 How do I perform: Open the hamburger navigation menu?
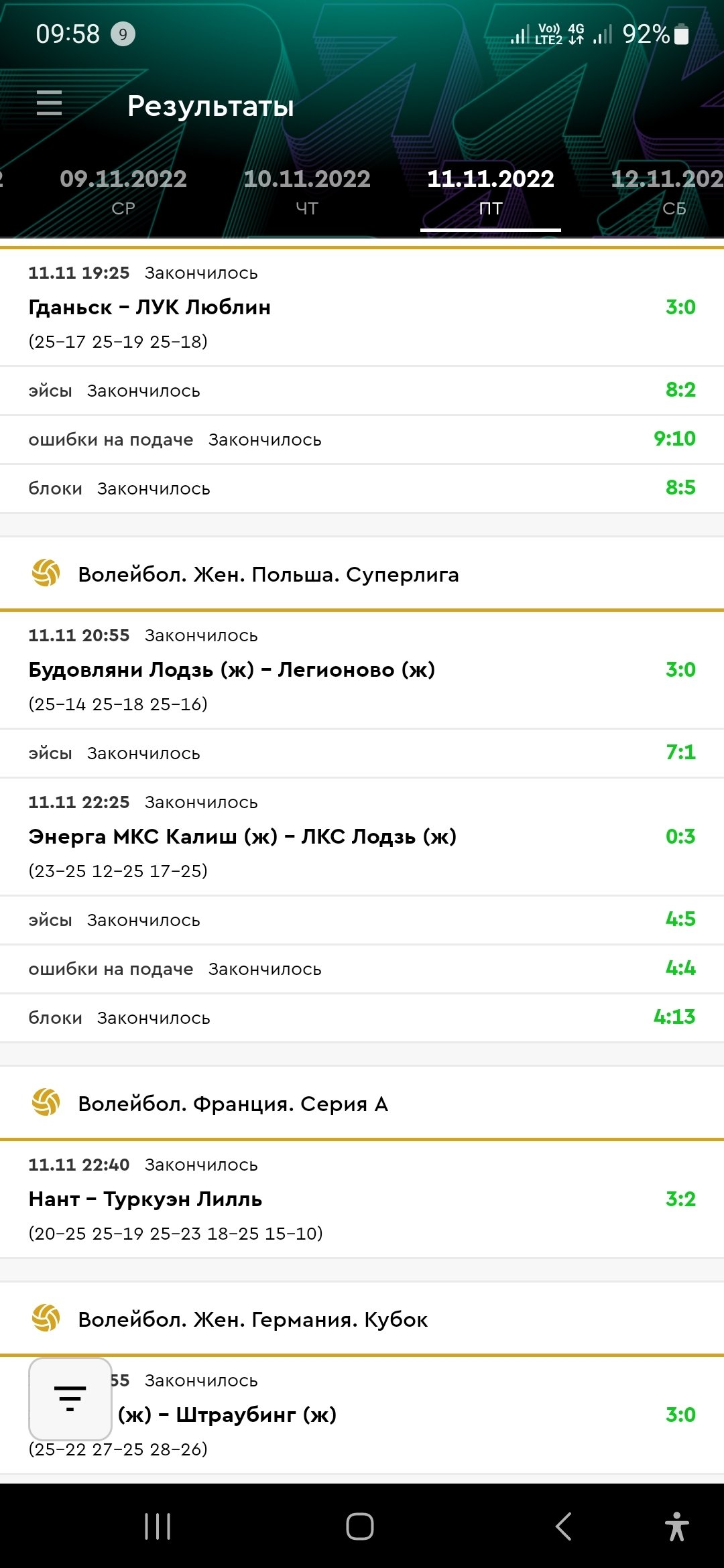49,103
